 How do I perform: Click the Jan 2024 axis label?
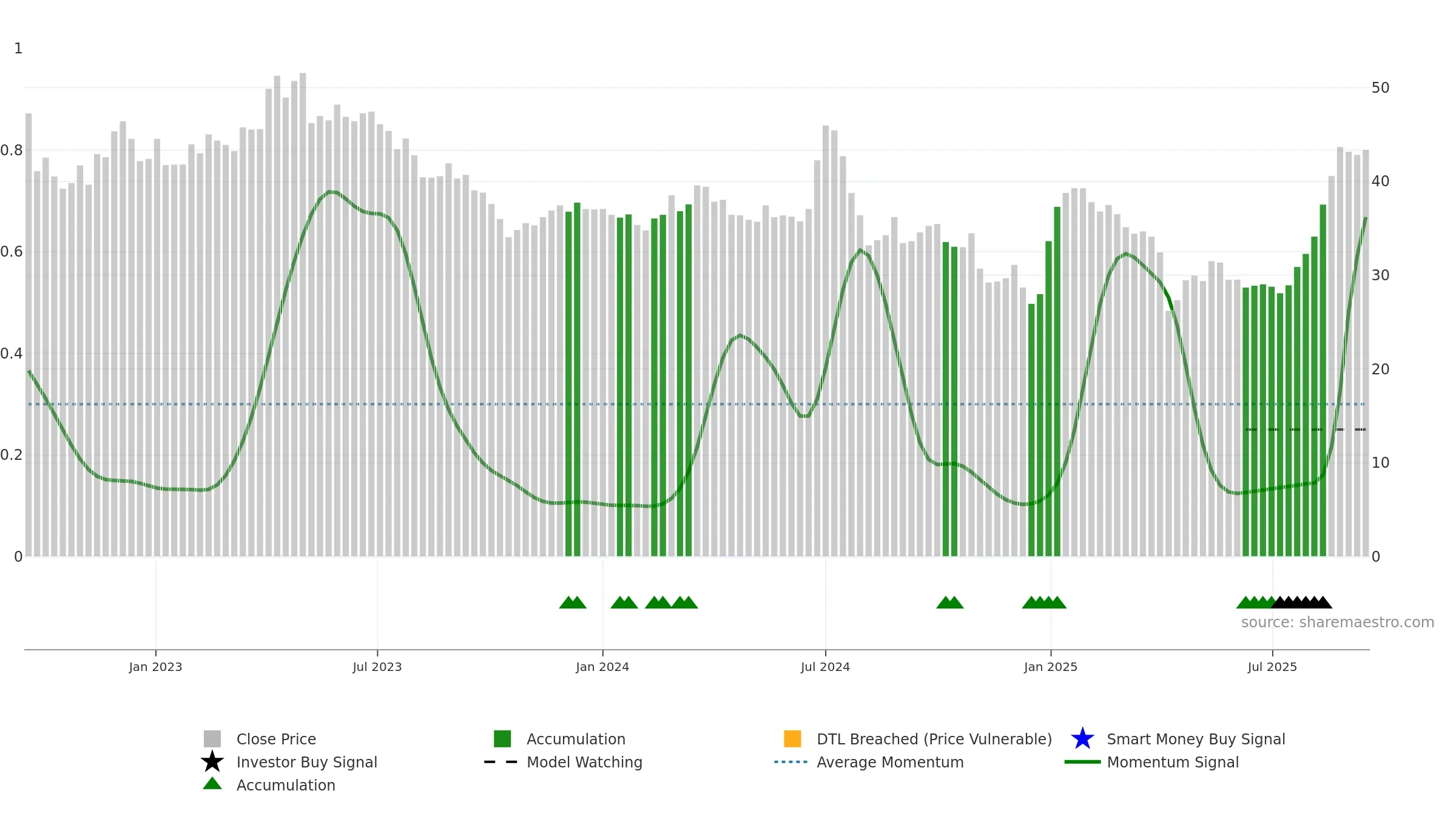(x=602, y=667)
